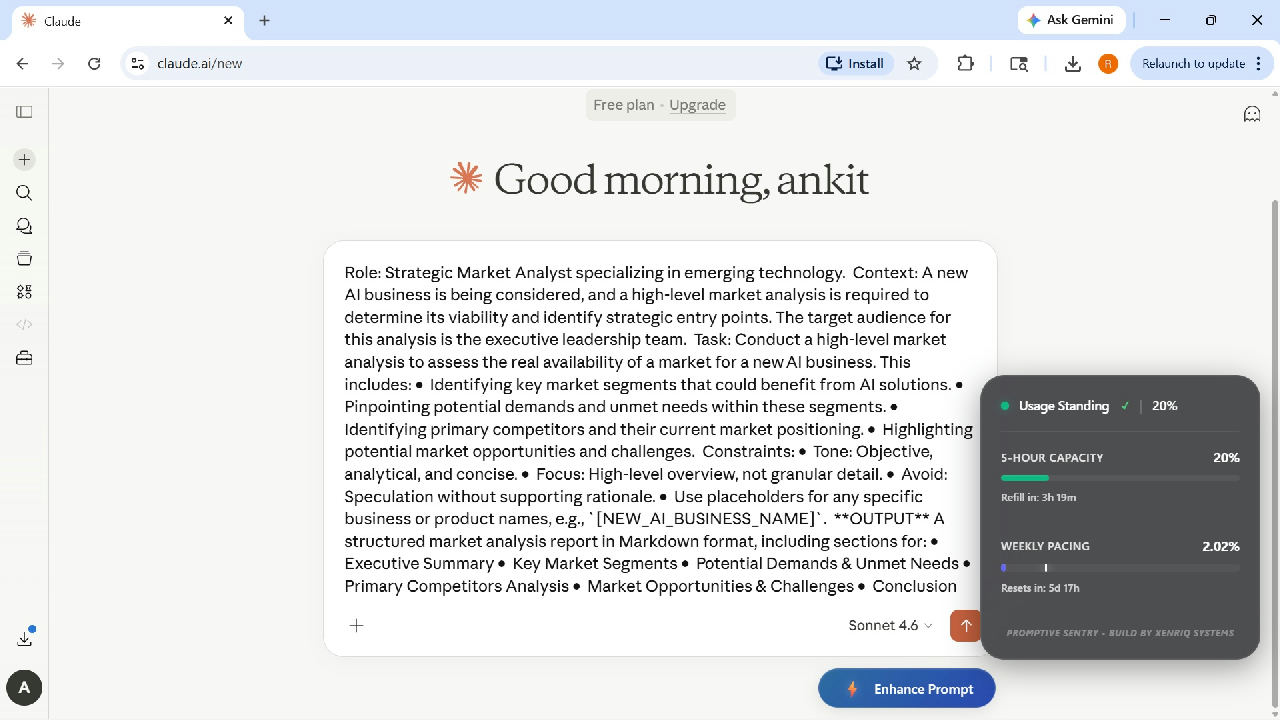This screenshot has width=1280, height=720.
Task: Start a new chat with plus icon in sidebar
Action: tap(24, 159)
